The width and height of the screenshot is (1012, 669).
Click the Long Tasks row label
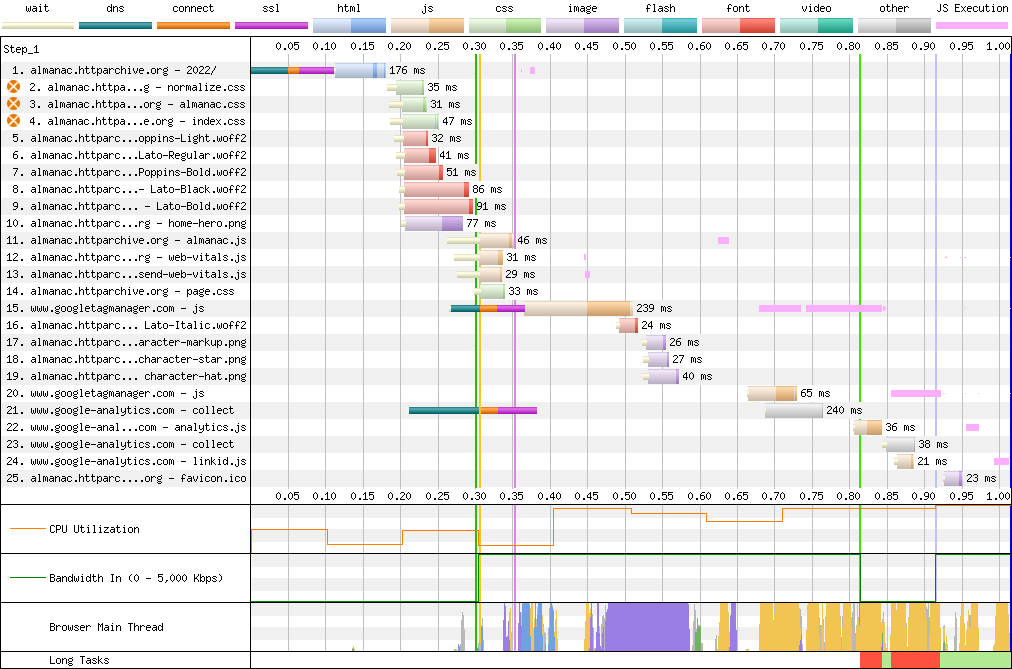[x=79, y=660]
